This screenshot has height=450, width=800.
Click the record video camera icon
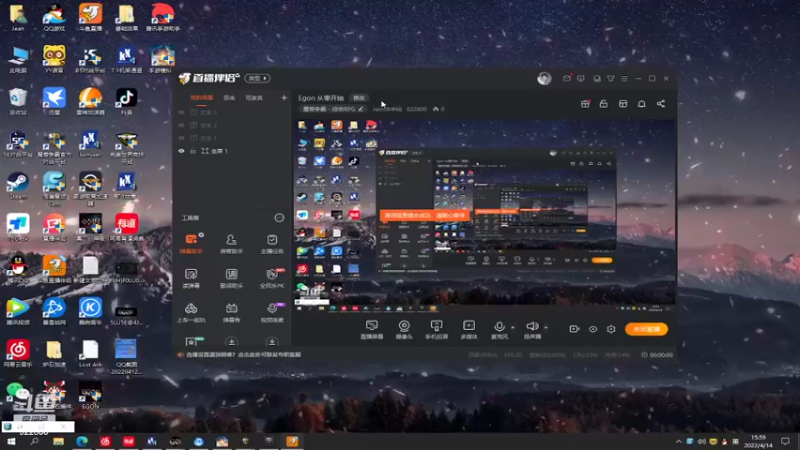click(x=574, y=329)
